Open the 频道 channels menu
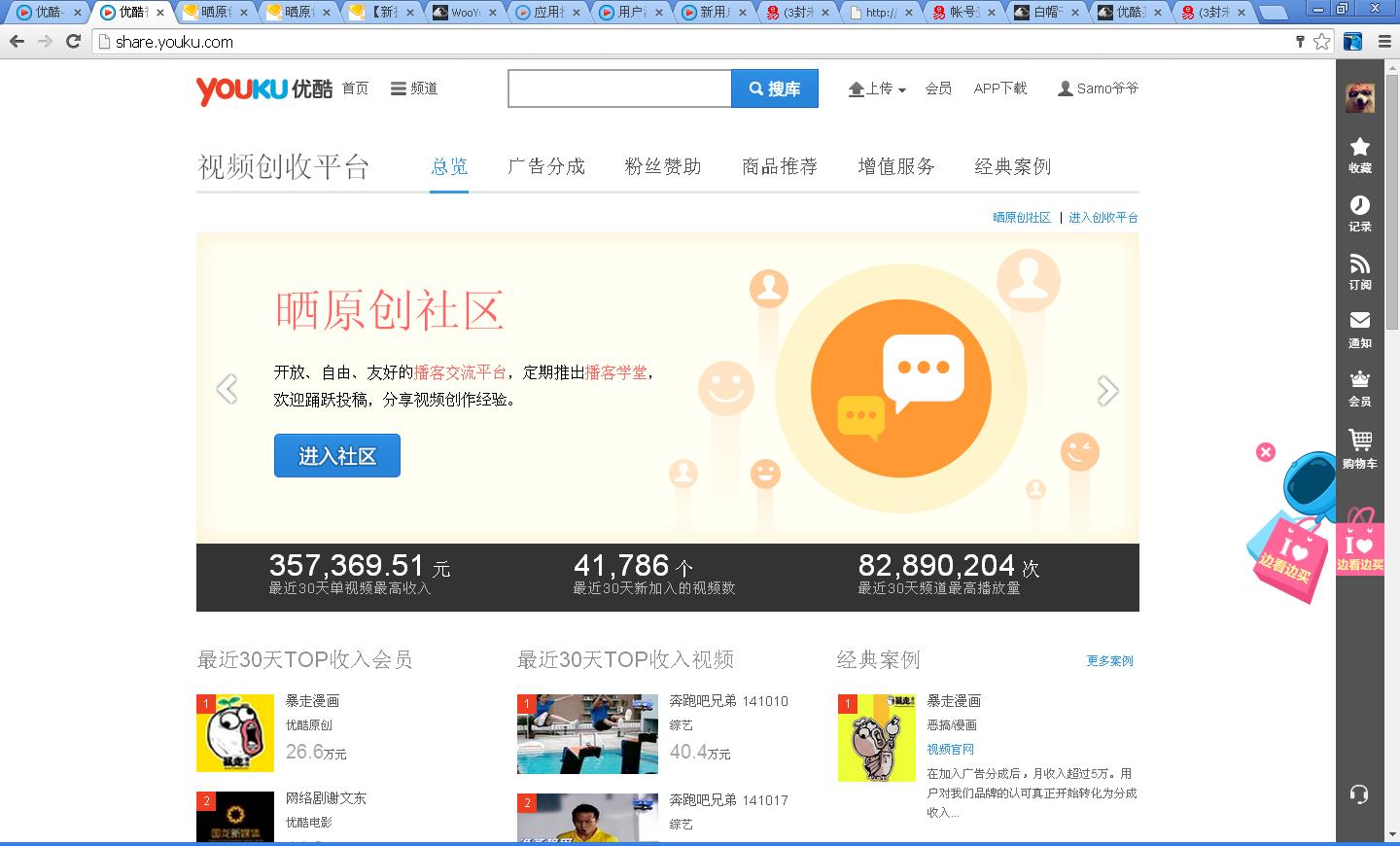Viewport: 1400px width, 846px height. coord(414,88)
